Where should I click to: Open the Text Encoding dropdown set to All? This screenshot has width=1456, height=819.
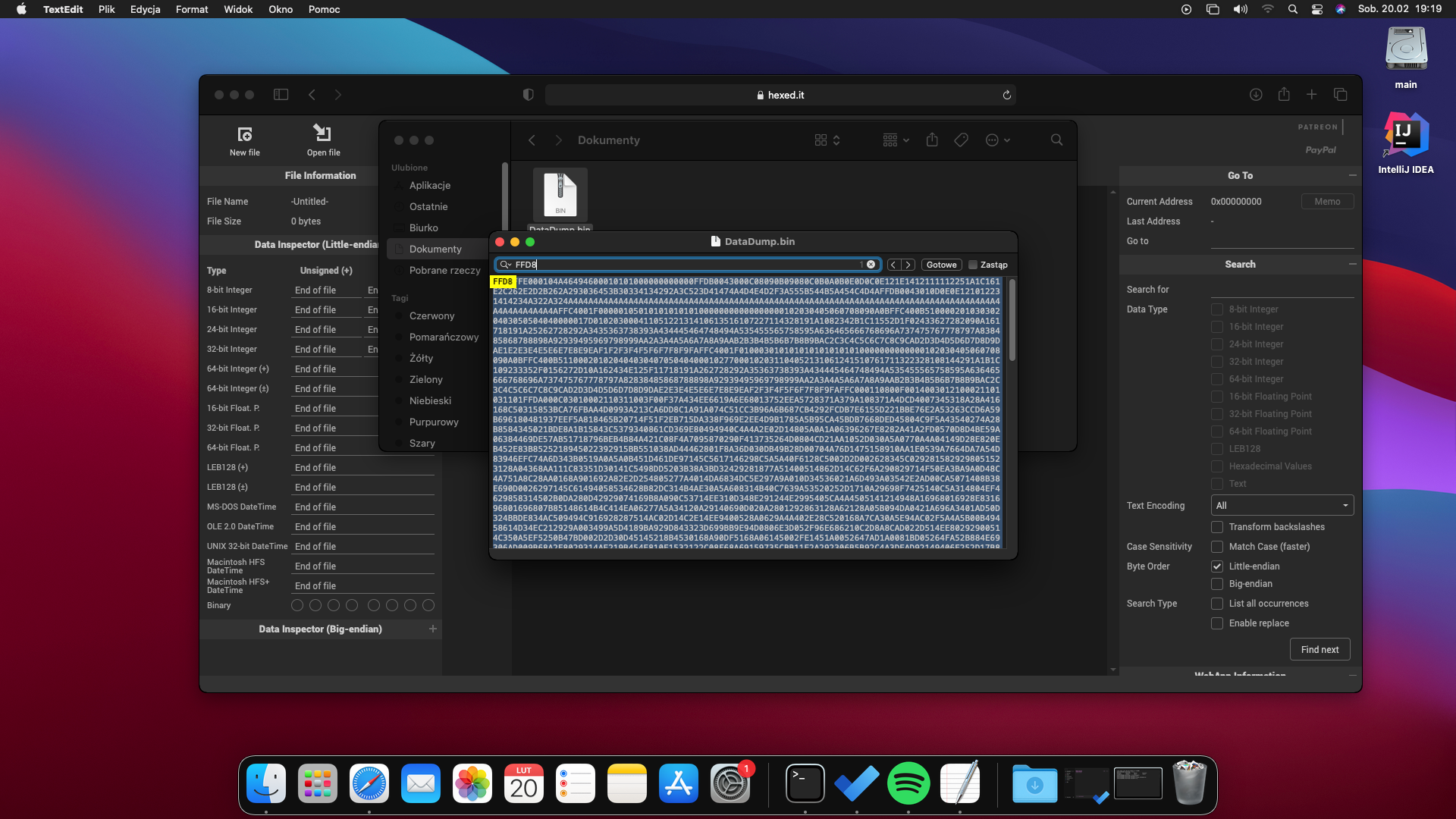click(x=1281, y=506)
